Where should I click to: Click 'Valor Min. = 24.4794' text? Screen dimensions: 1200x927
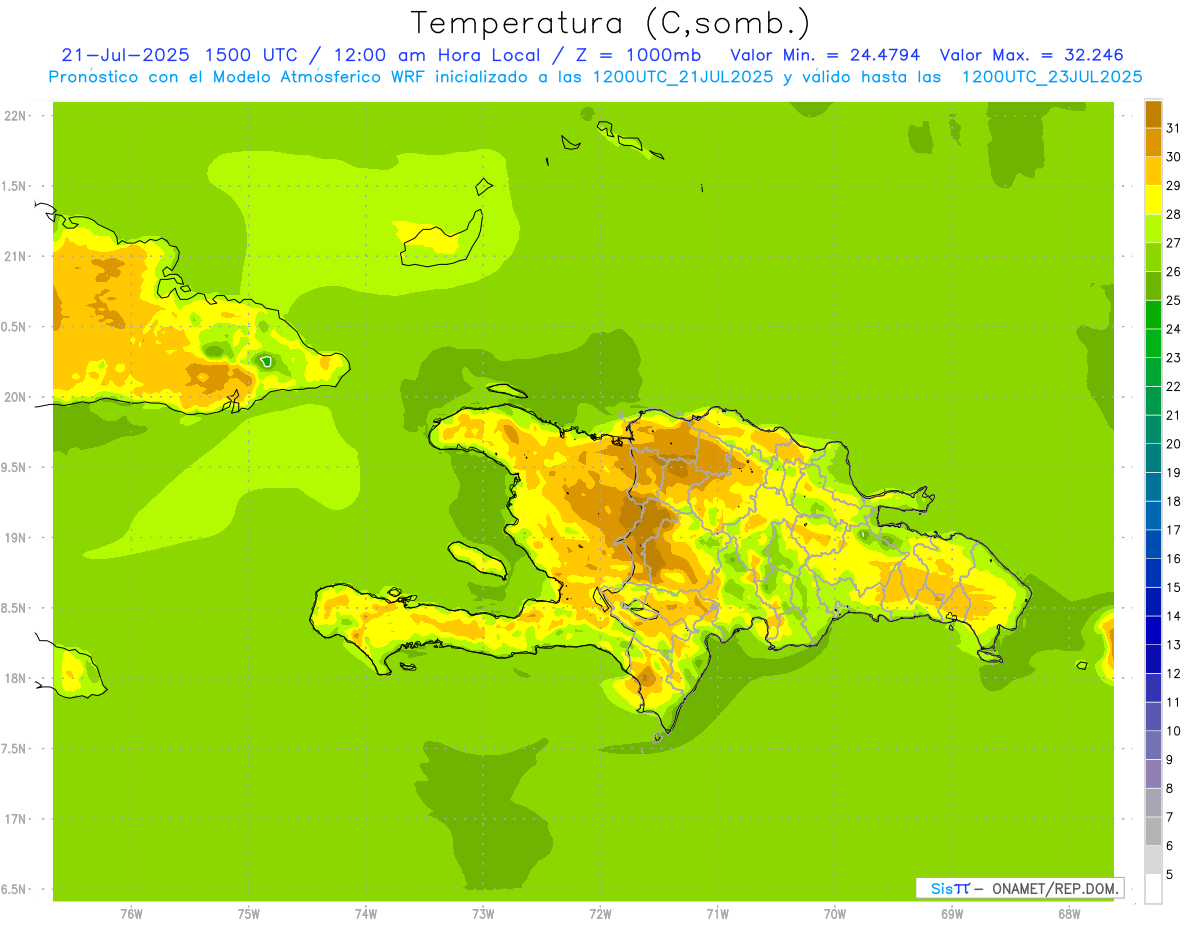[826, 55]
